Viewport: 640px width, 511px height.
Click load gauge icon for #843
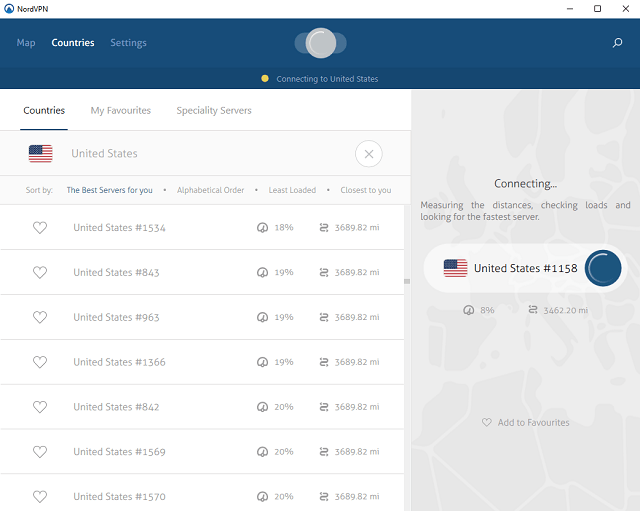[x=262, y=272]
